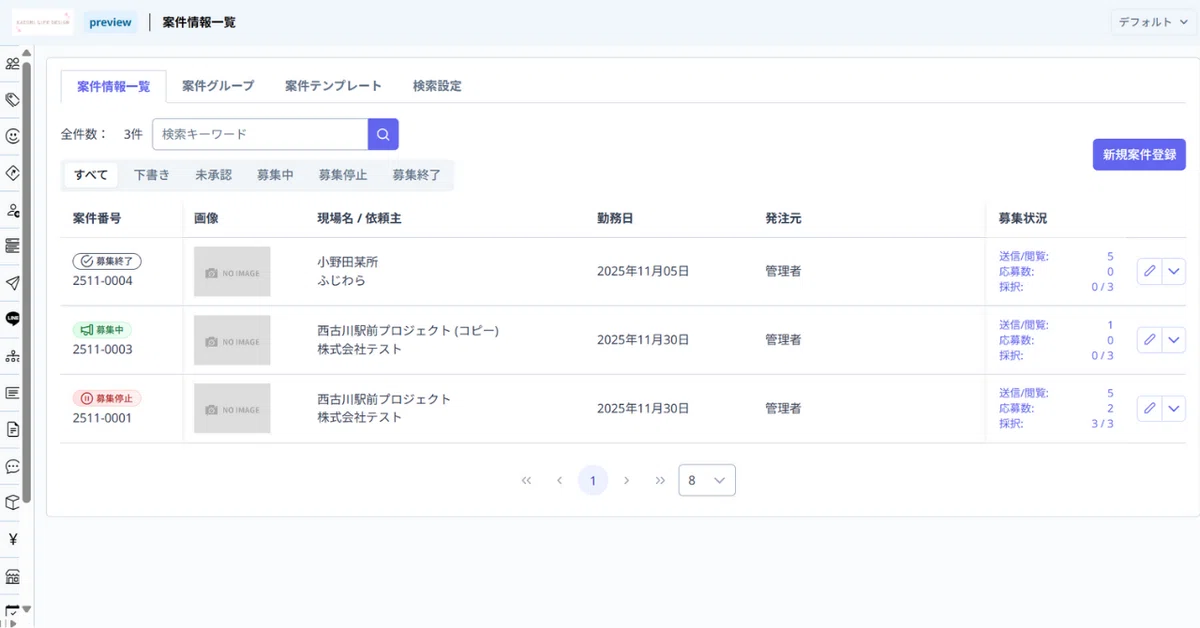
Task: Open the paper plane send icon
Action: tap(13, 283)
